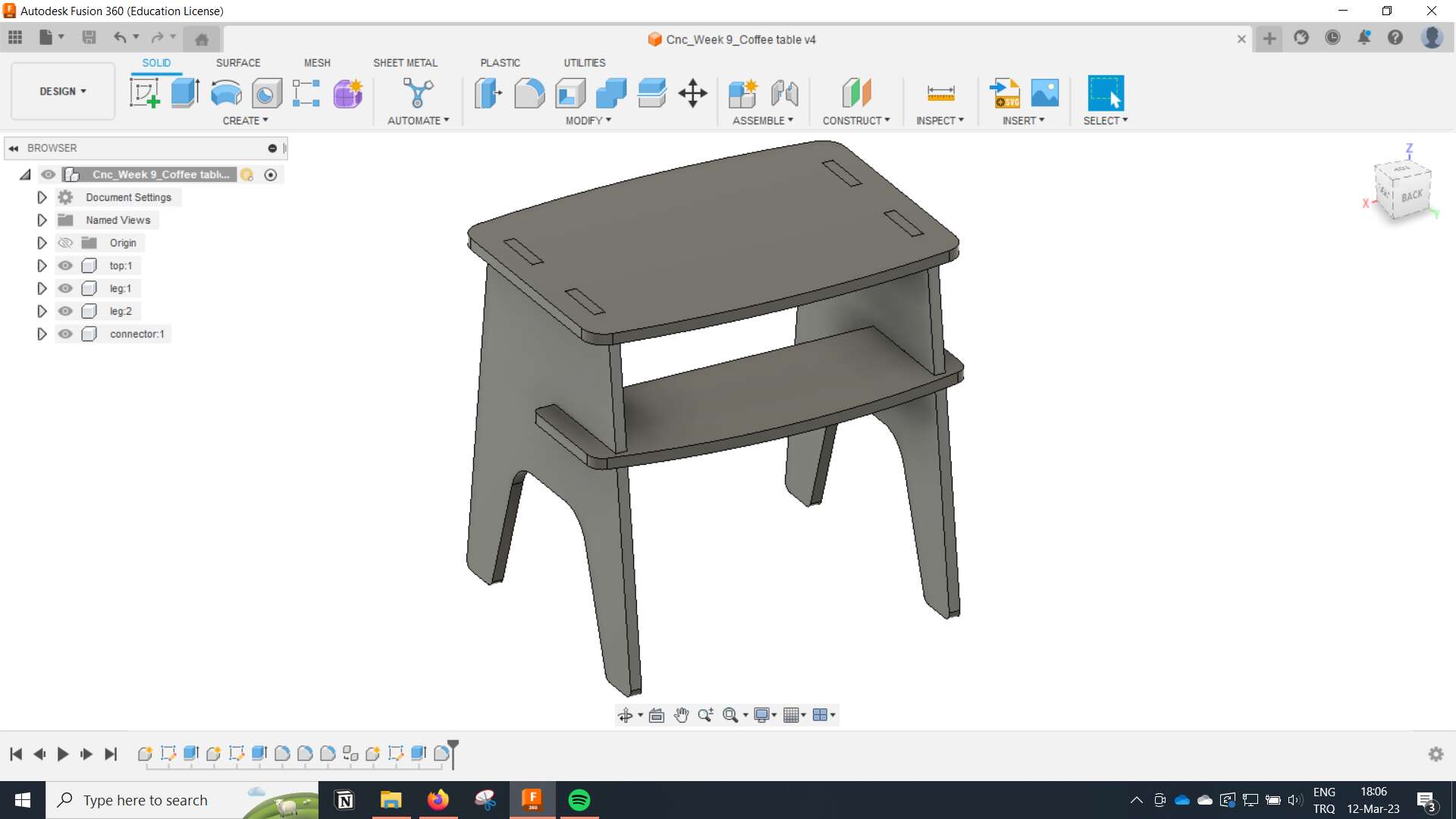Click the Select tool icon

tap(1106, 93)
